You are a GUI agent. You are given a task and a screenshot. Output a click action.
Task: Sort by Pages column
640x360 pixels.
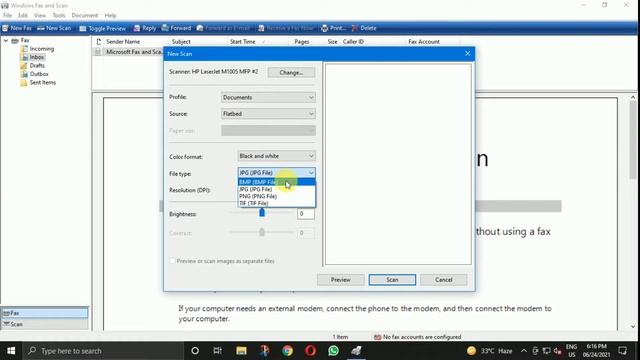point(302,42)
